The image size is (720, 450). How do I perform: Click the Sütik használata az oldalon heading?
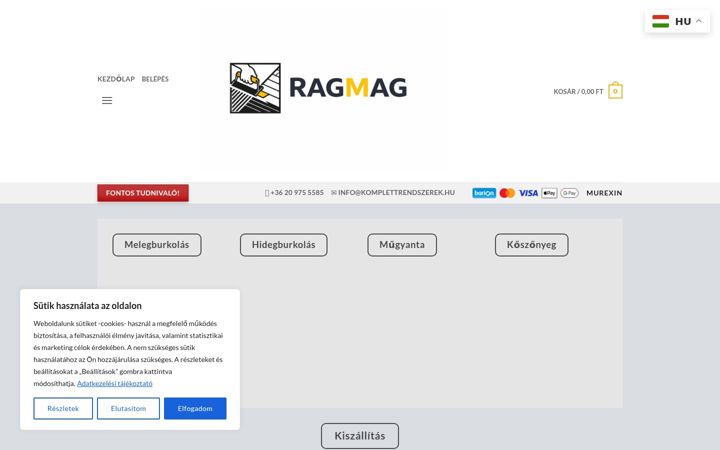(87, 306)
